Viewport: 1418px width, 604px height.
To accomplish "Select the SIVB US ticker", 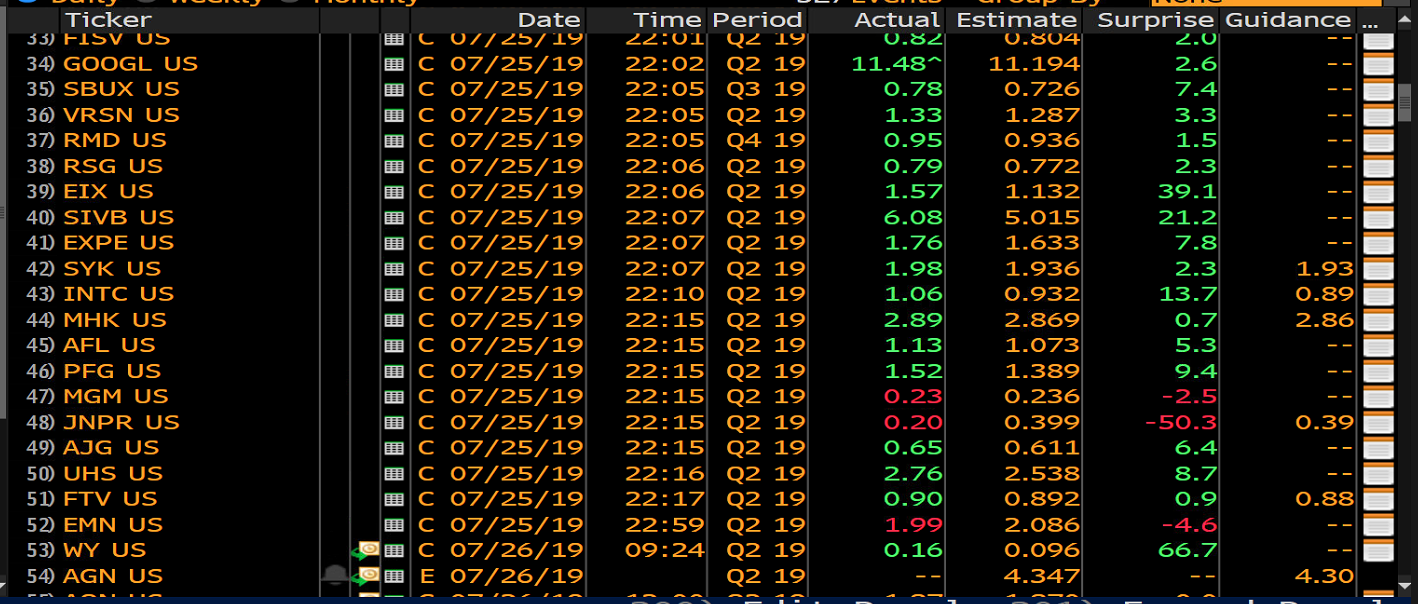I will click(x=118, y=218).
